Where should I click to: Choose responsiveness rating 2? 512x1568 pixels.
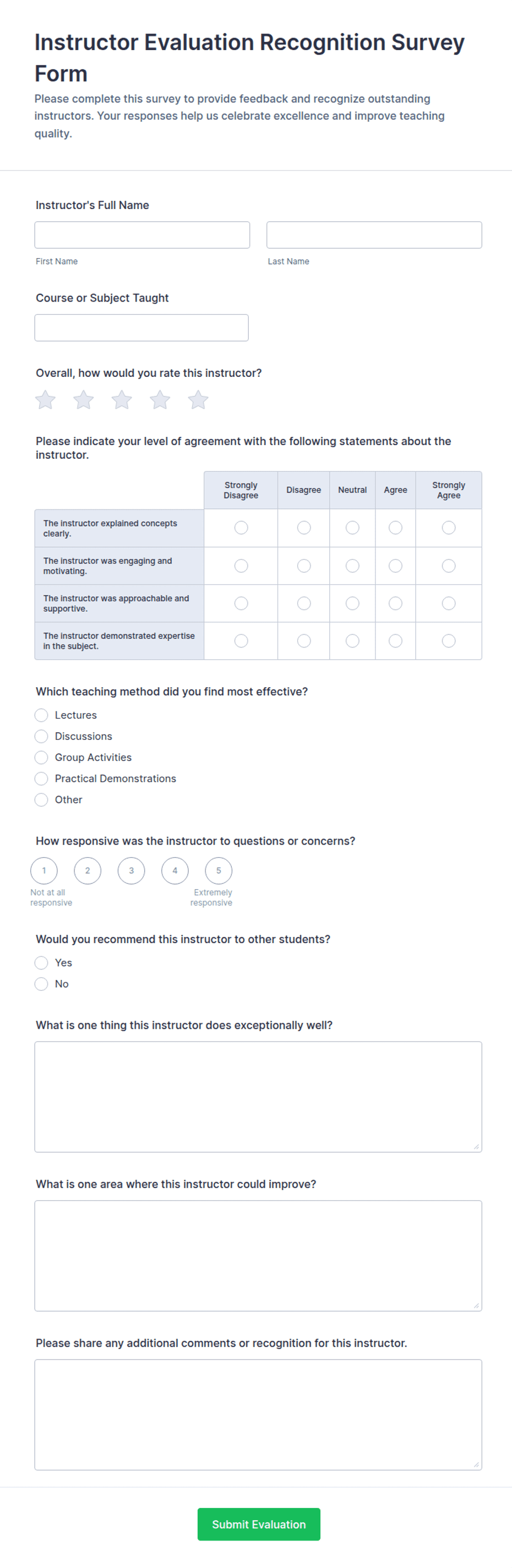[x=88, y=870]
